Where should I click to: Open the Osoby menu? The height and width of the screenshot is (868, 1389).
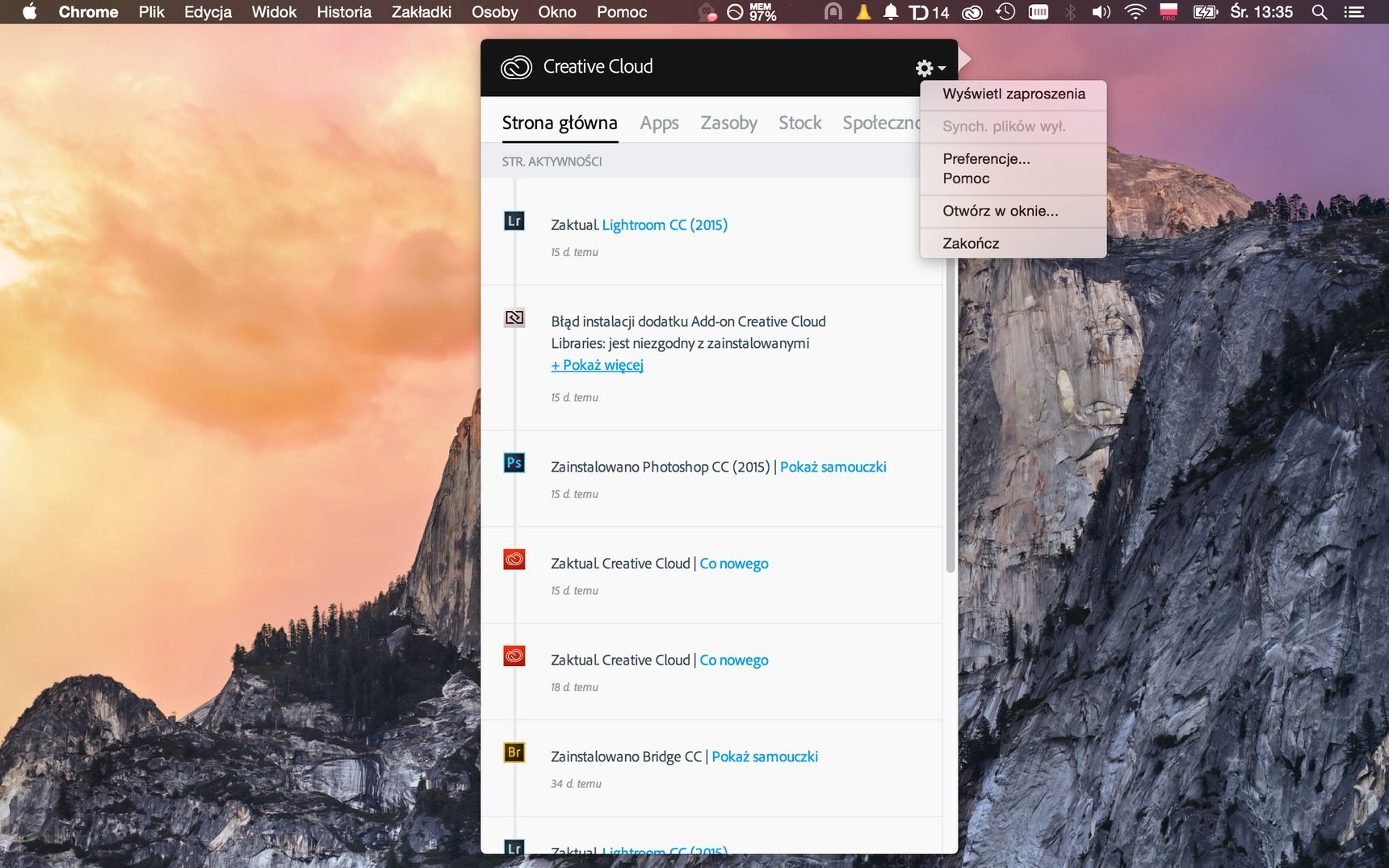494,12
